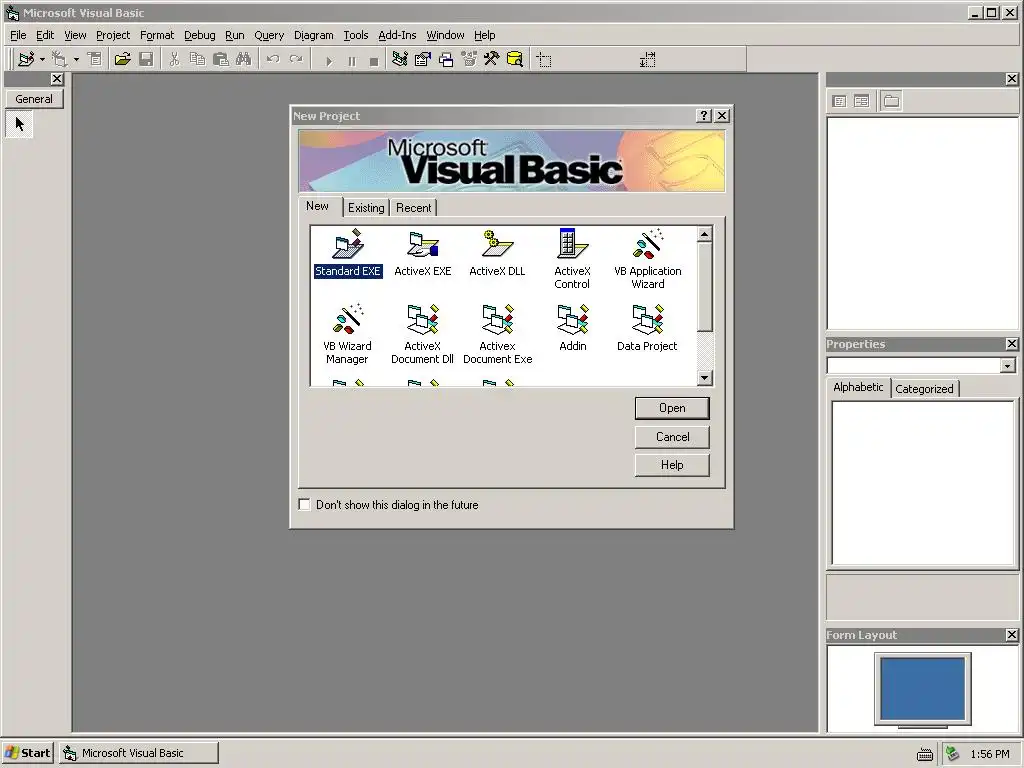Click the keyboard icon in system tray
The image size is (1024, 768).
[924, 754]
